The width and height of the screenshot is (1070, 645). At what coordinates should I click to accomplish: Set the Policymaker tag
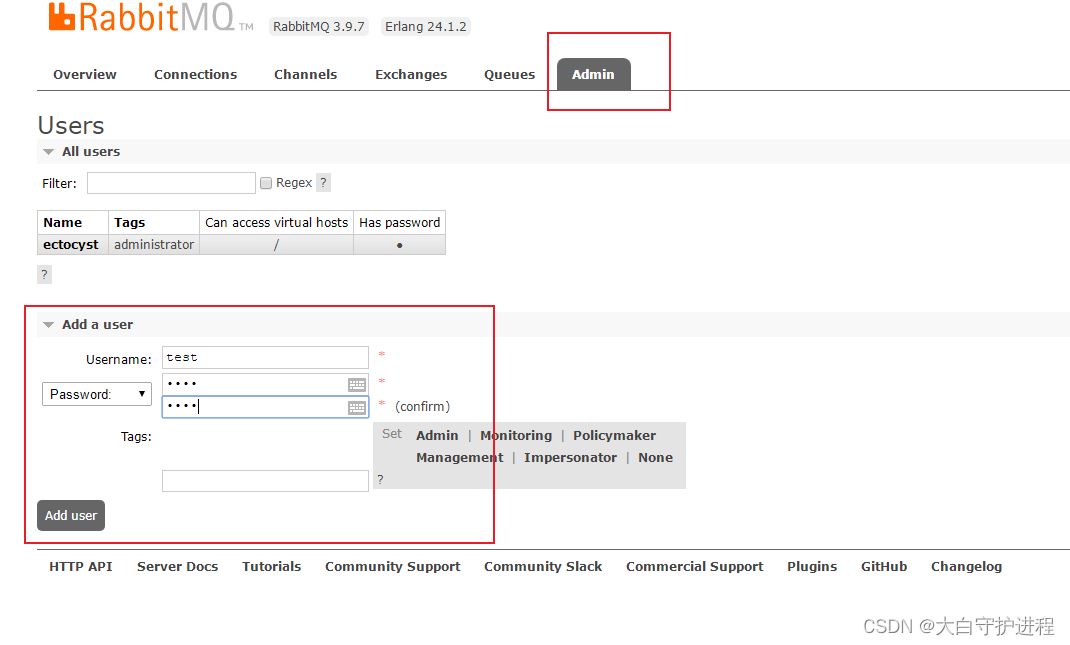pyautogui.click(x=614, y=435)
